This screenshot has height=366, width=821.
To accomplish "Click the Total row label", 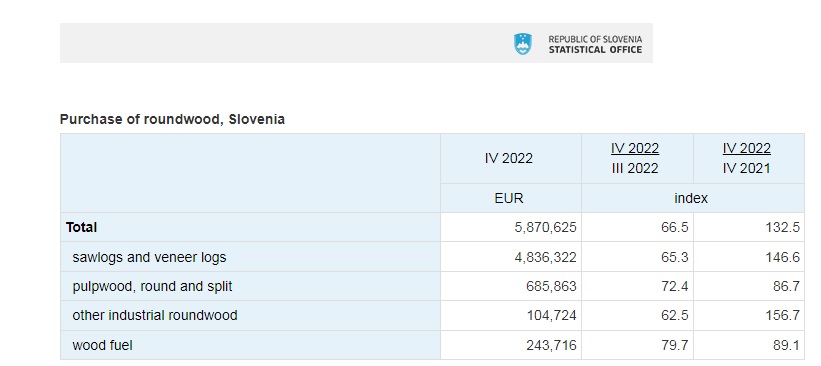I will (81, 227).
